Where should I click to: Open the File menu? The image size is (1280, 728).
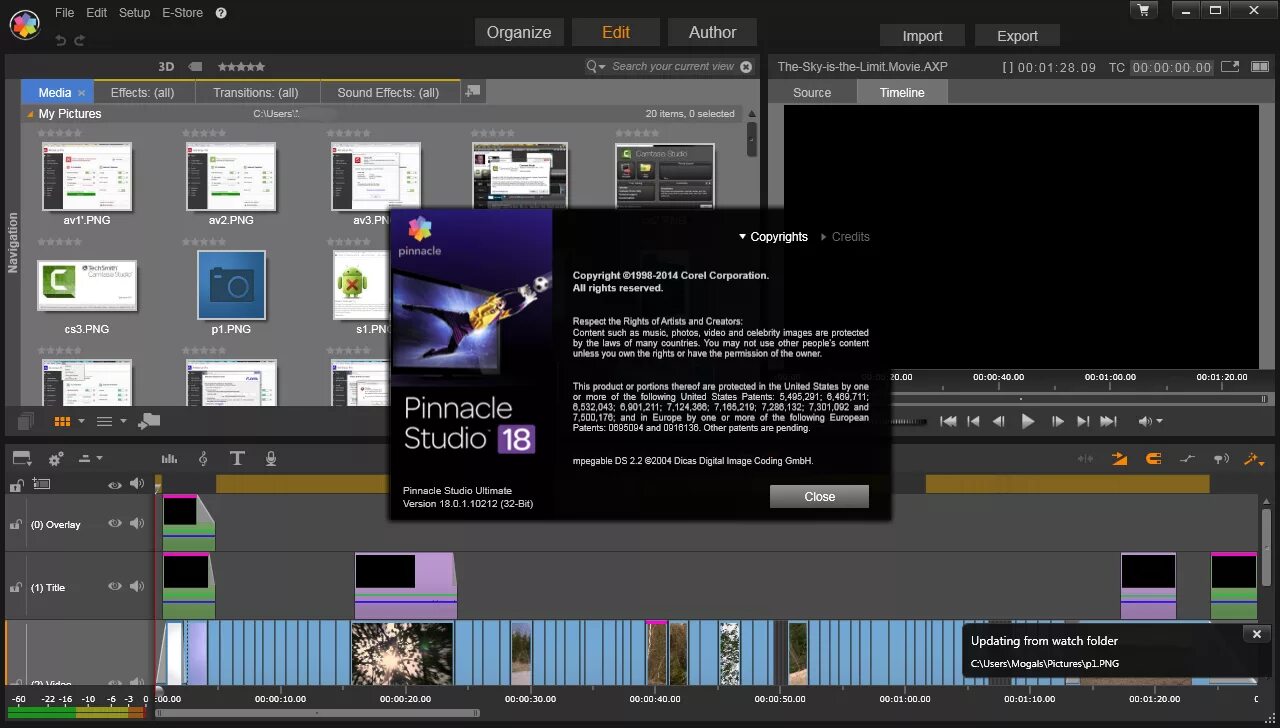[64, 13]
